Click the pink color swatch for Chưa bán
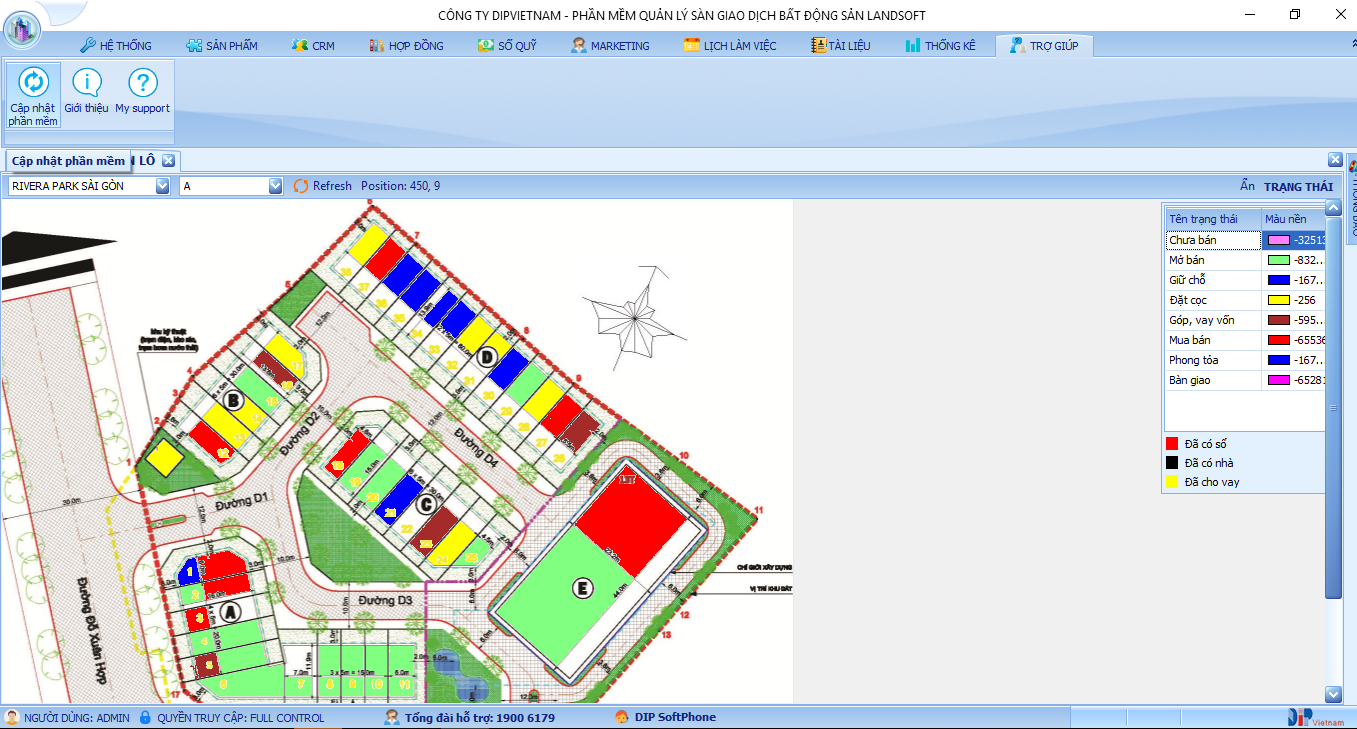1357x729 pixels. [x=1278, y=240]
